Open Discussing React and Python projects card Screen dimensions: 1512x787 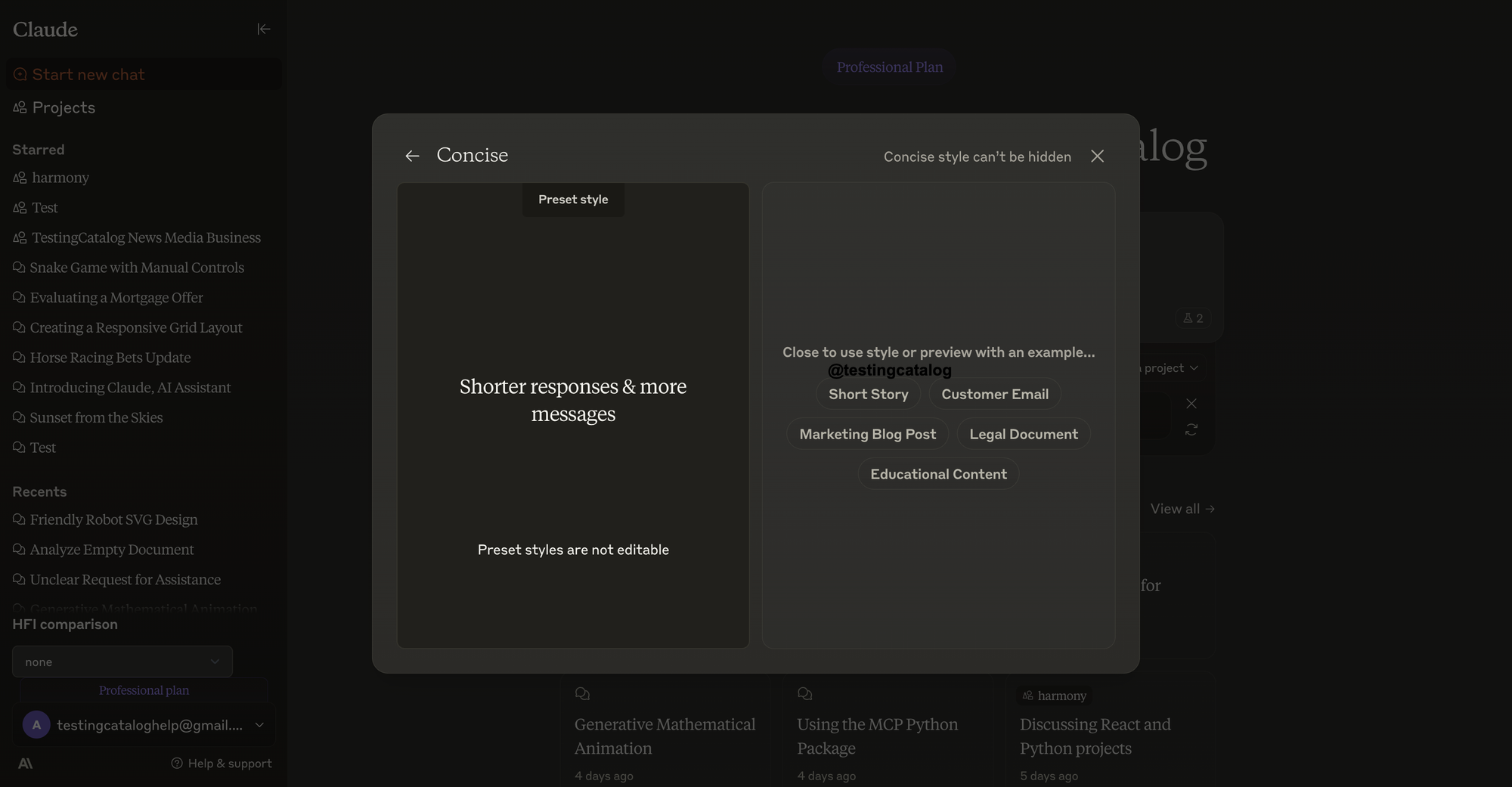click(1111, 730)
